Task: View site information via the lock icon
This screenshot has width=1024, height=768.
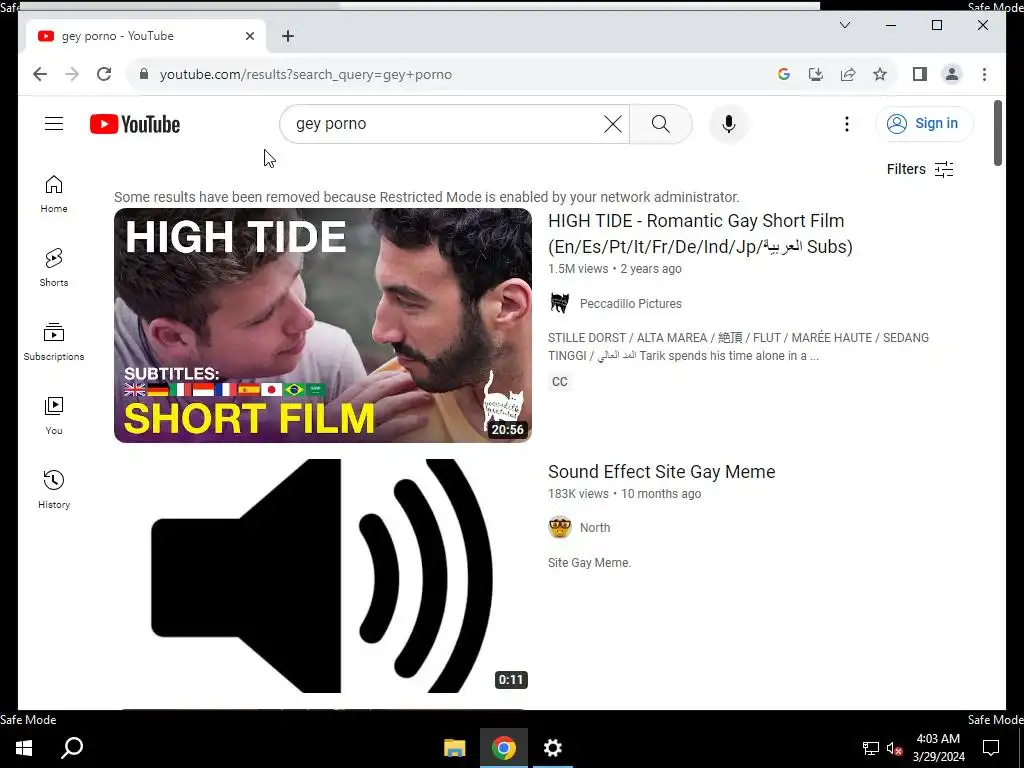Action: point(144,74)
